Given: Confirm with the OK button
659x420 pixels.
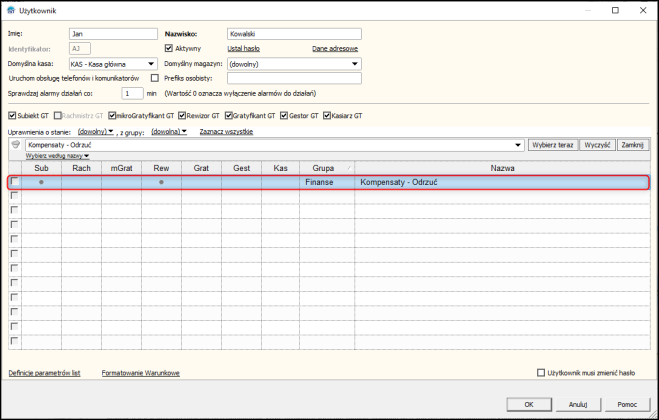Looking at the screenshot, I should [529, 404].
